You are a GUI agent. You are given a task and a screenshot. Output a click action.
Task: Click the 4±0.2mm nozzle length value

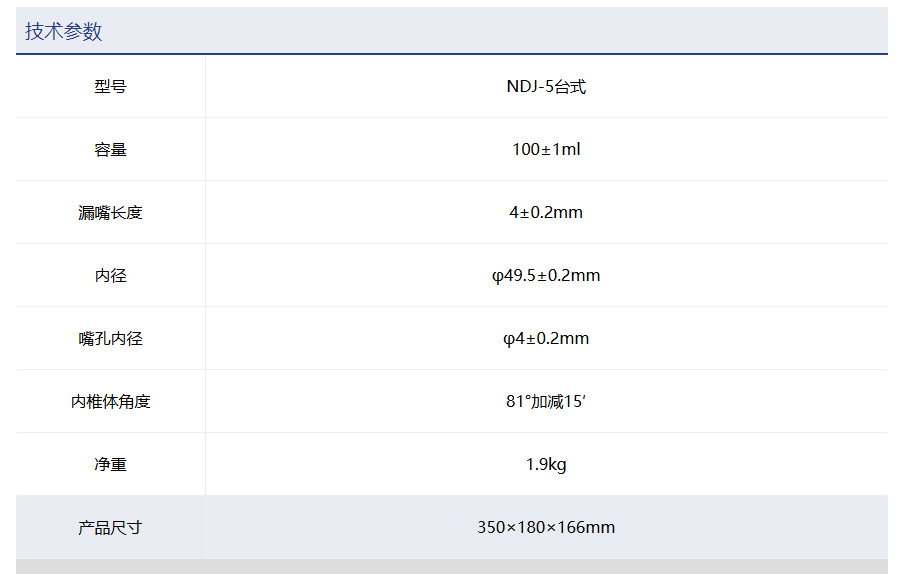pyautogui.click(x=546, y=213)
